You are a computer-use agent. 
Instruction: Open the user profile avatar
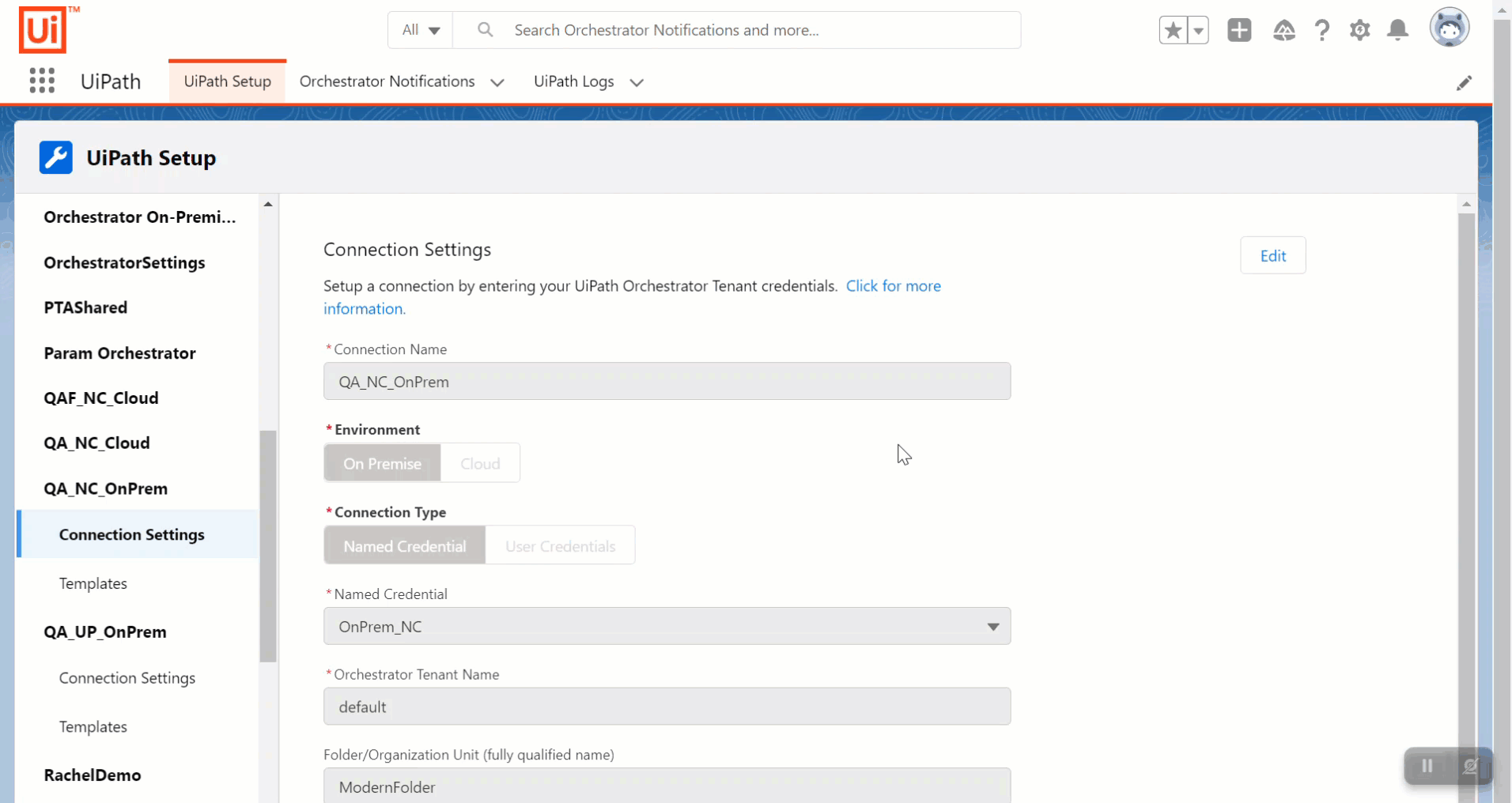coord(1449,28)
